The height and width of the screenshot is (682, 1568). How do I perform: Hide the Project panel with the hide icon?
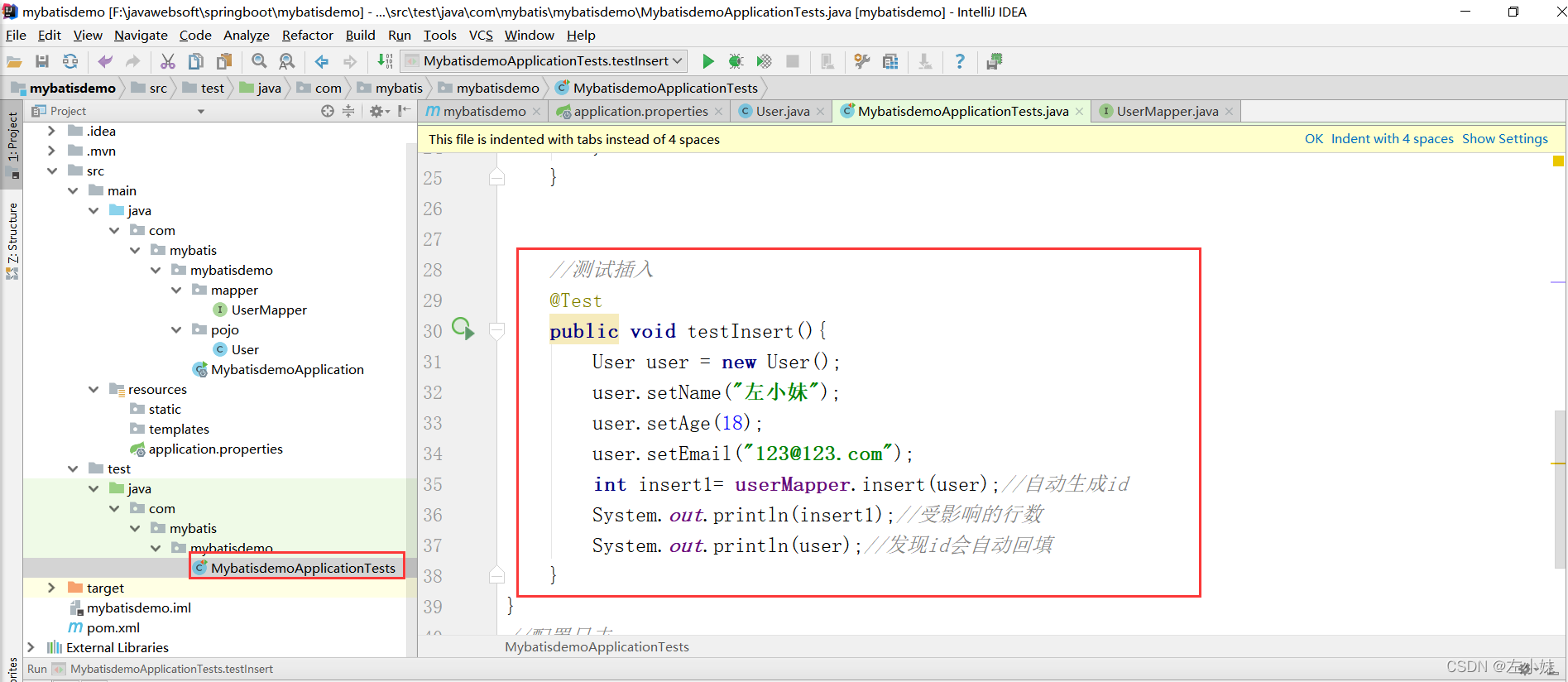[404, 111]
